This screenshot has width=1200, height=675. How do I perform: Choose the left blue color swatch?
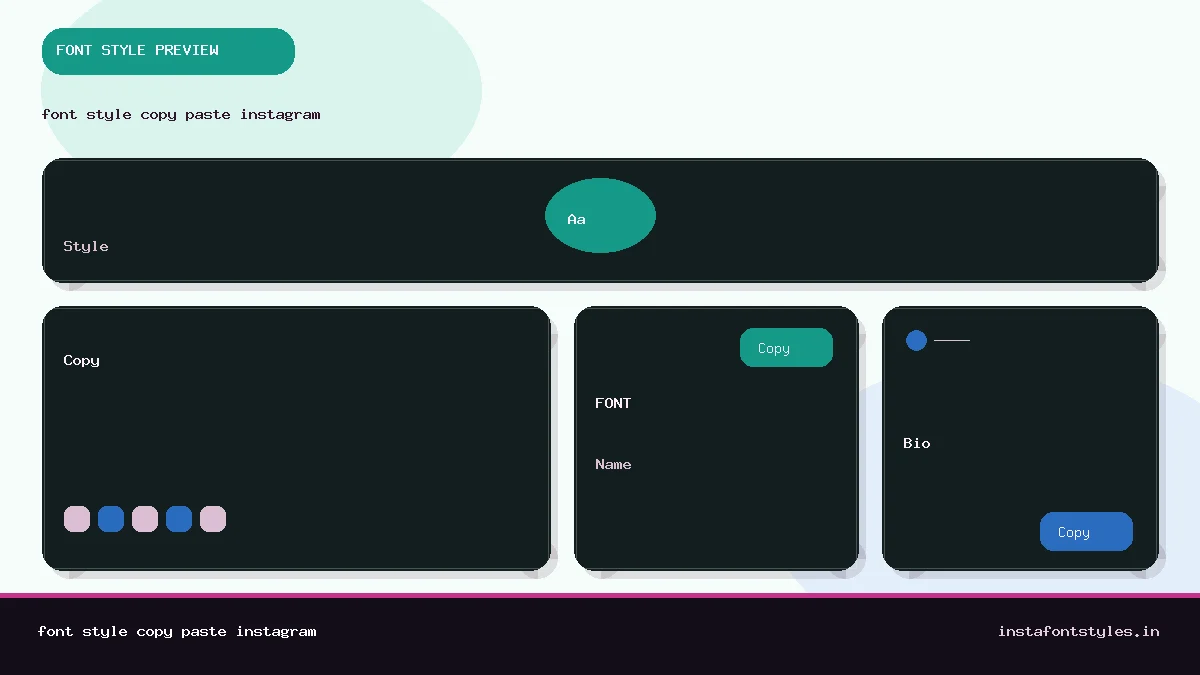pos(111,519)
